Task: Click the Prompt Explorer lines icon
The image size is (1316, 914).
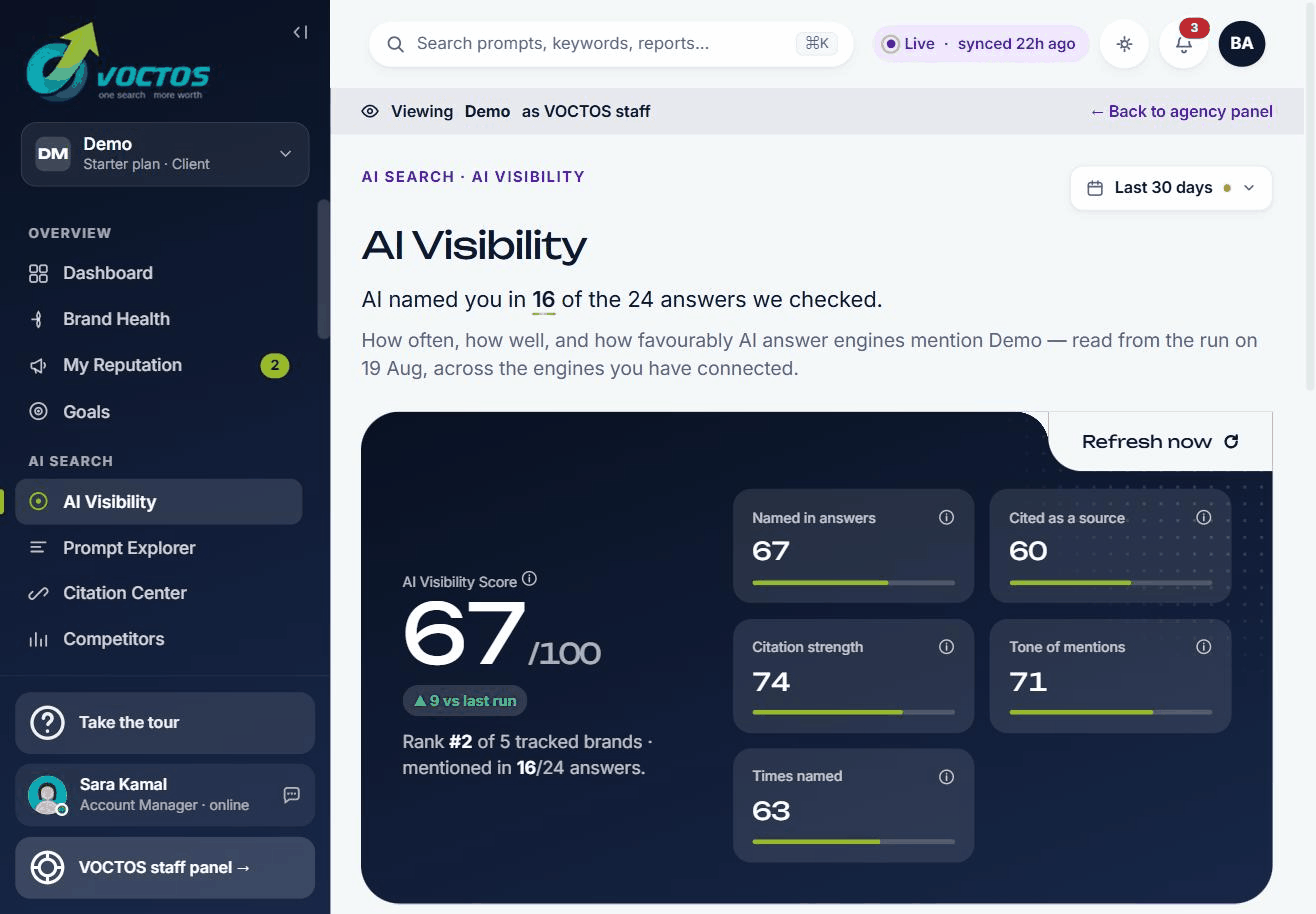Action: click(x=38, y=547)
